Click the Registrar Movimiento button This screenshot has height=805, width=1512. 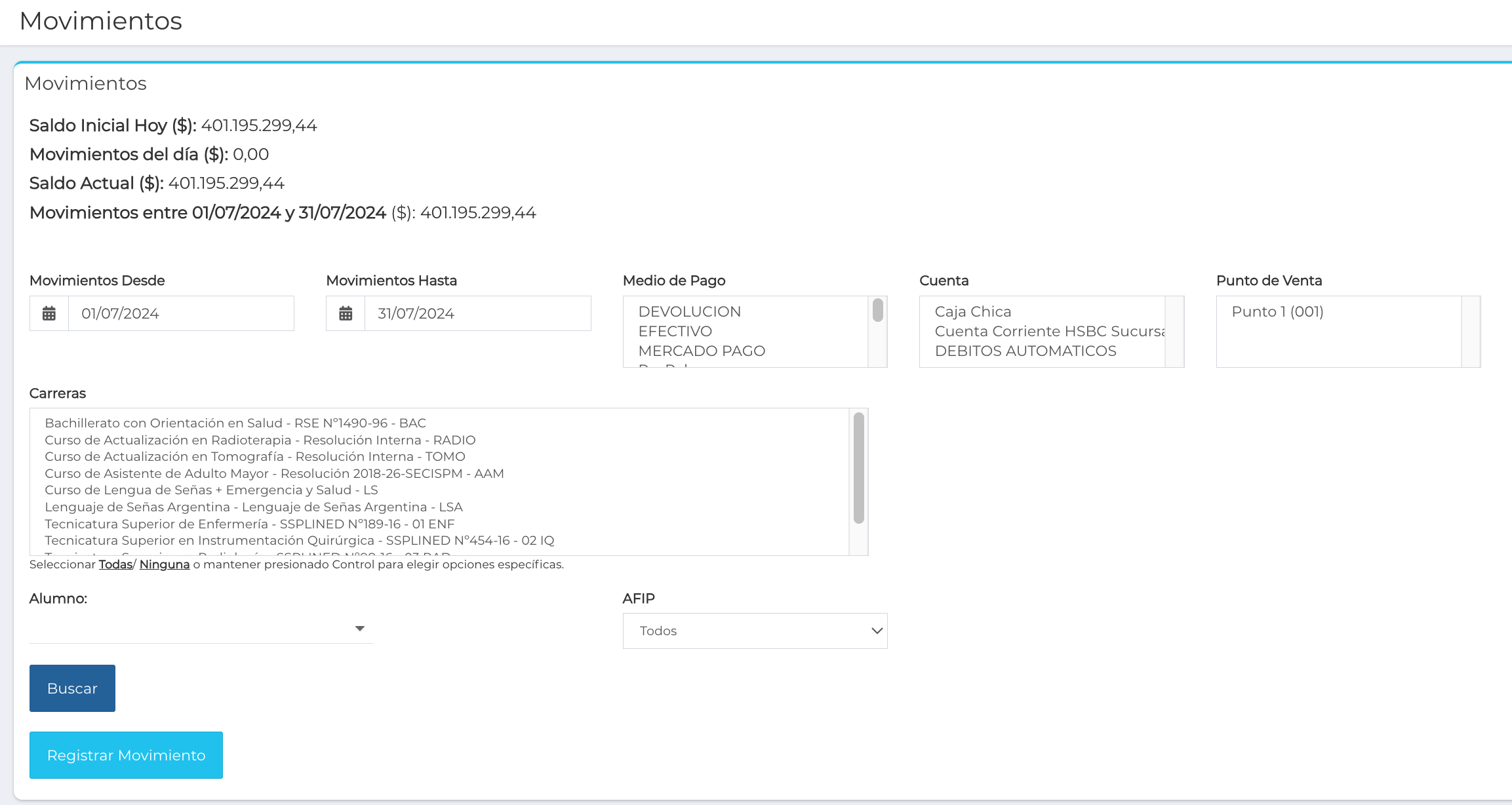[x=126, y=755]
